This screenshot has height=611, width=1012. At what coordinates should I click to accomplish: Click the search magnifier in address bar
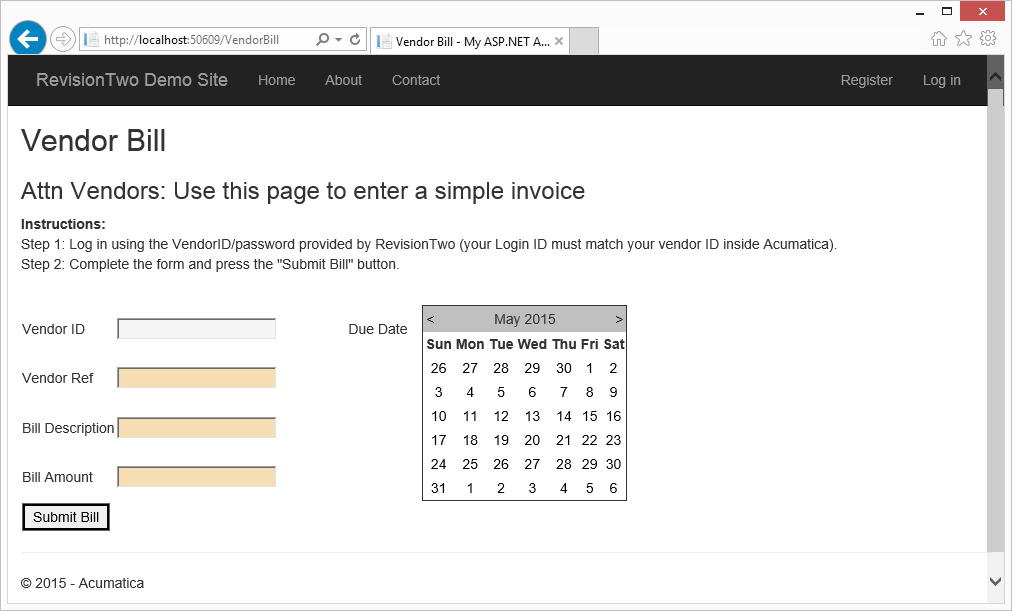[322, 39]
